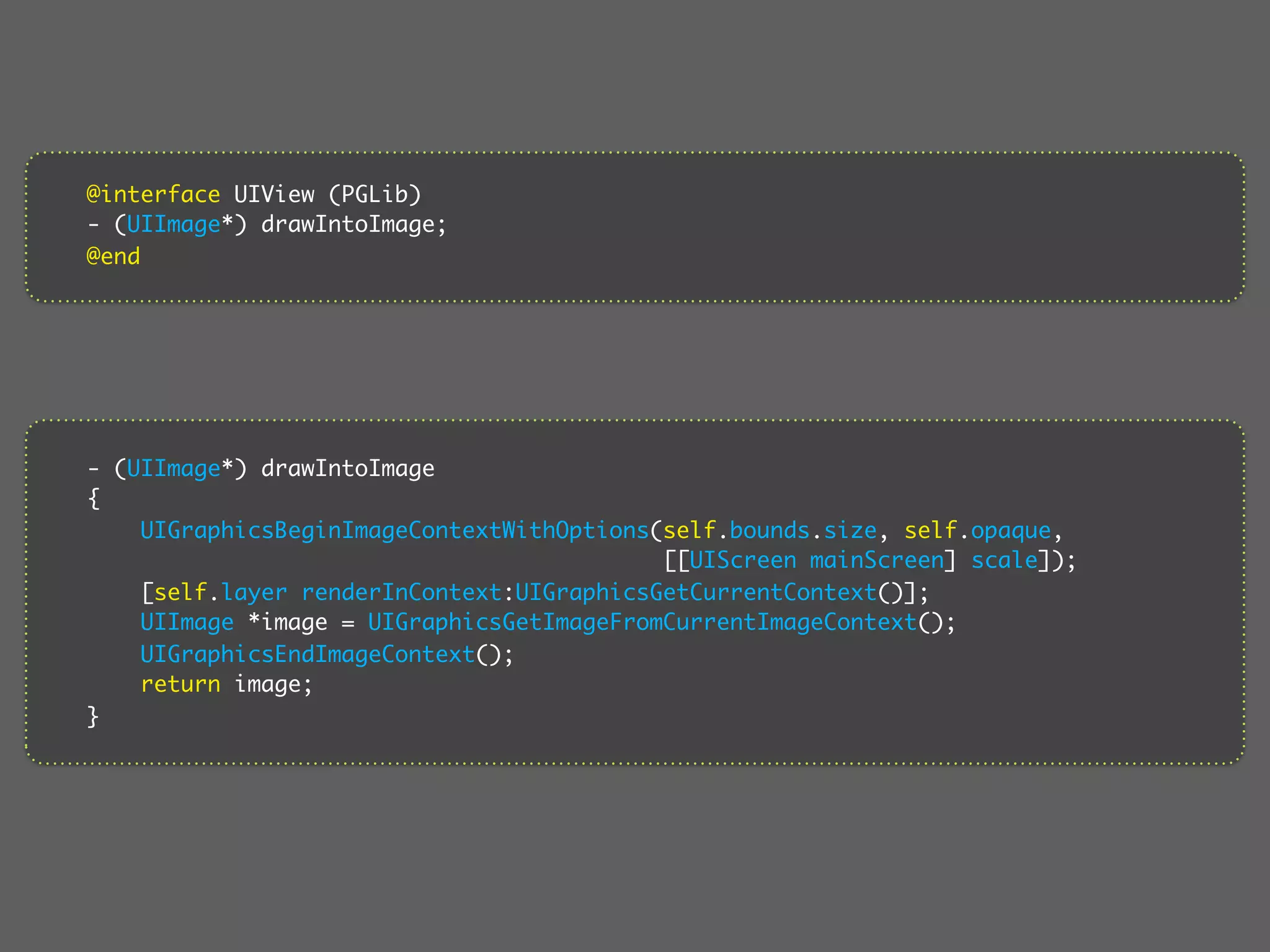The image size is (1270, 952).
Task: Click the 'opaque' property text
Action: (1011, 532)
